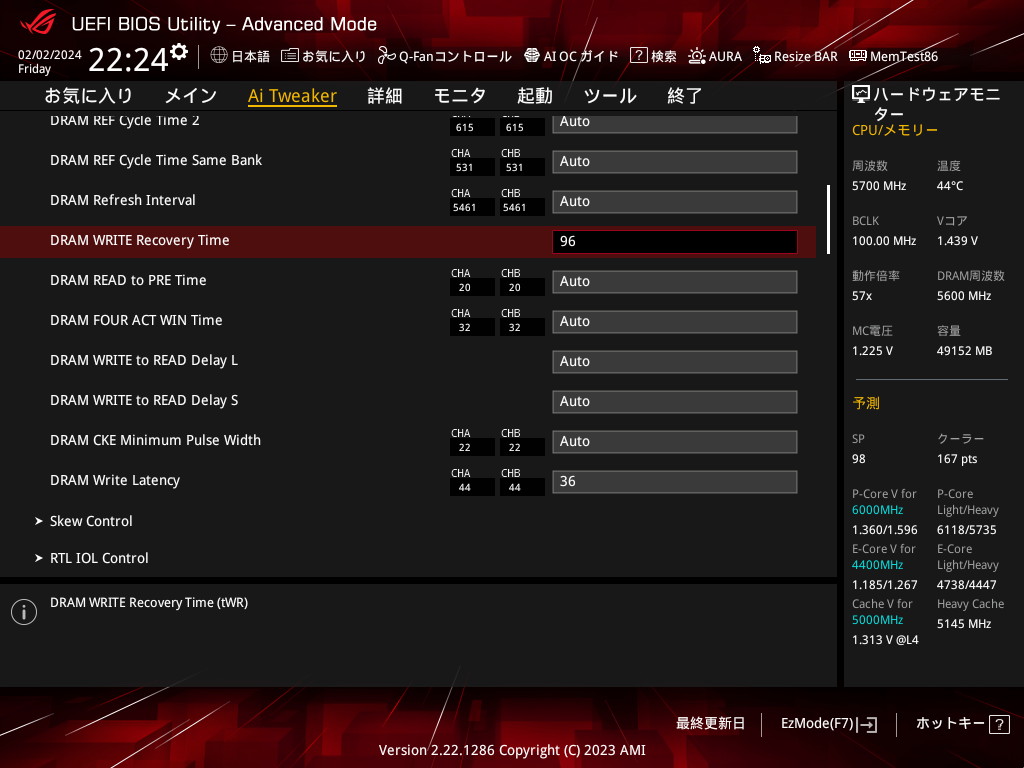The height and width of the screenshot is (768, 1024).
Task: Select DRAM FOUR ACT WIN Time field
Action: (675, 322)
